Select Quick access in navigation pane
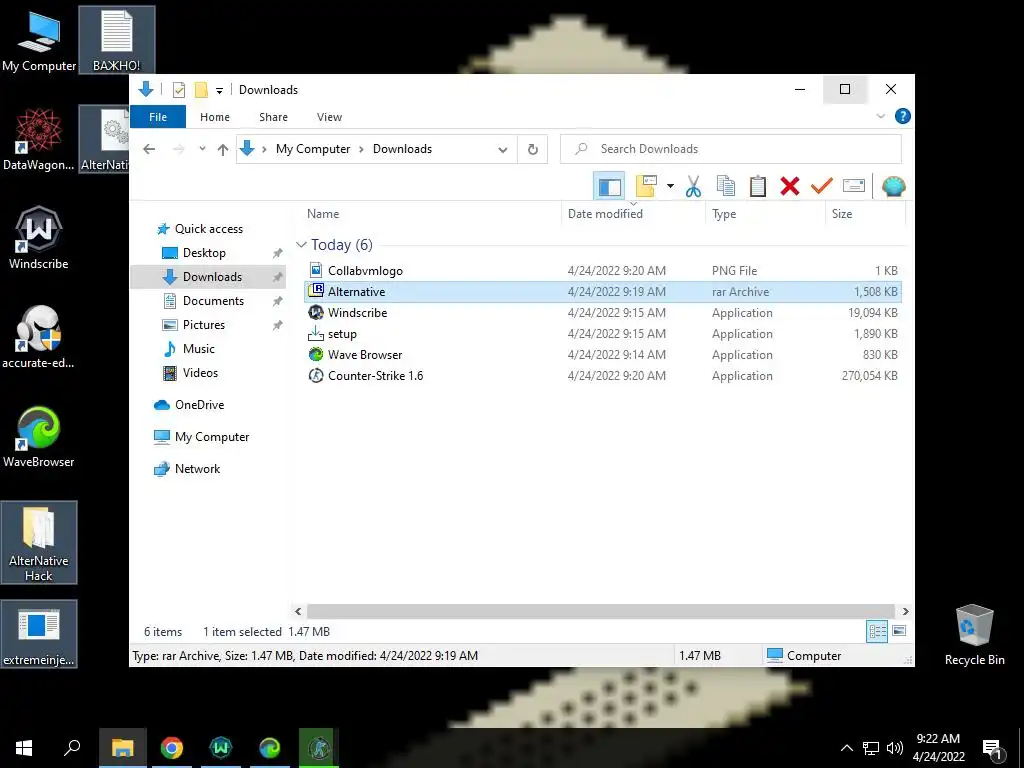 208,229
